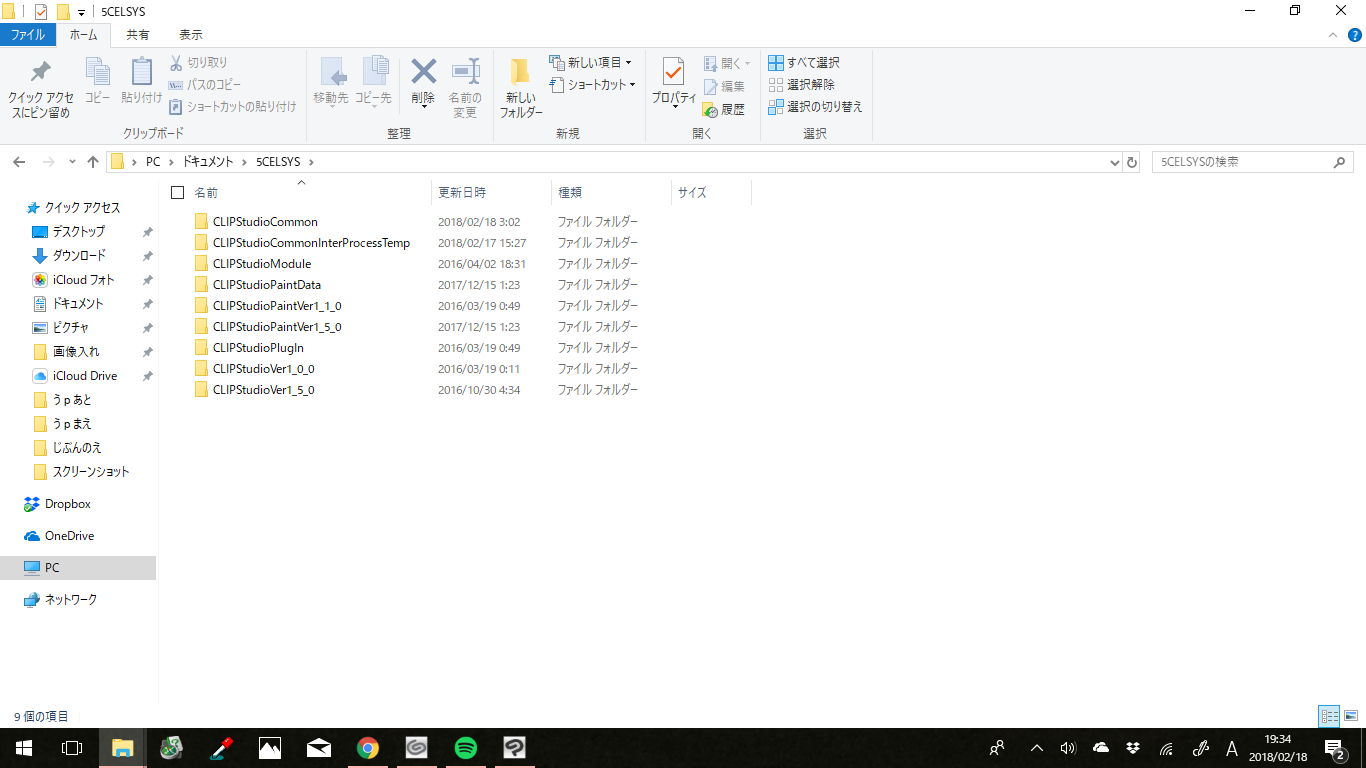Click the Delete (削除) icon in ribbon
The width and height of the screenshot is (1366, 768).
[423, 73]
